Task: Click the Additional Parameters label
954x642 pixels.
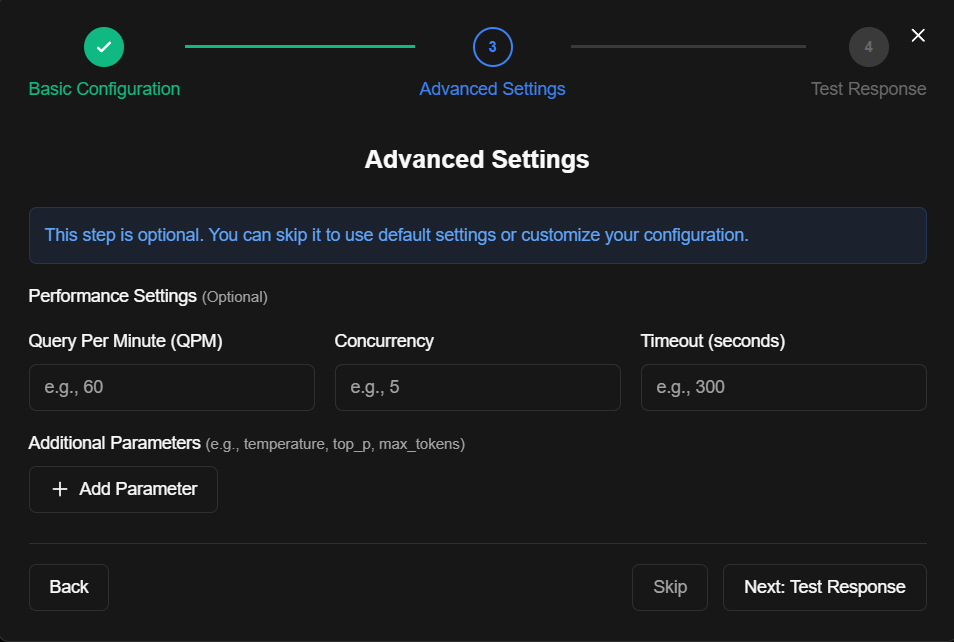Action: click(114, 443)
